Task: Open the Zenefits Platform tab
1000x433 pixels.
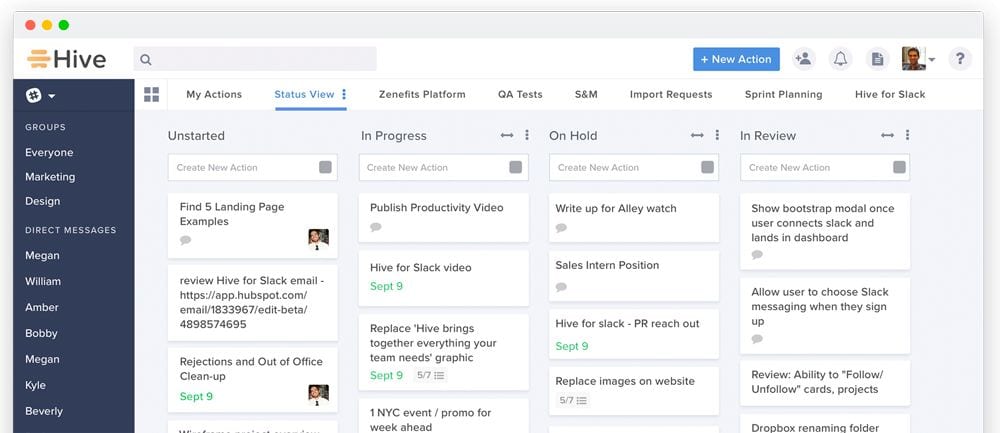Action: click(x=422, y=94)
